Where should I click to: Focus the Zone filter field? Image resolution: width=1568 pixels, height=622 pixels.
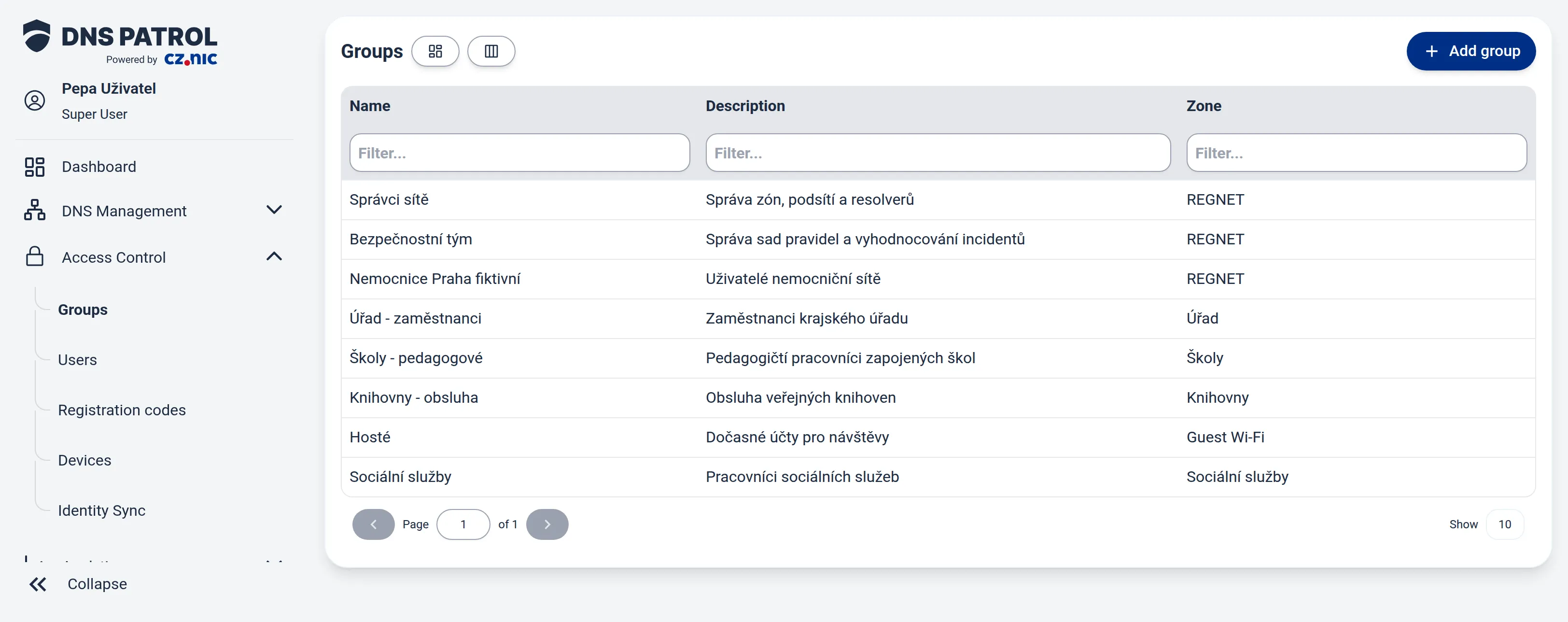coord(1356,153)
